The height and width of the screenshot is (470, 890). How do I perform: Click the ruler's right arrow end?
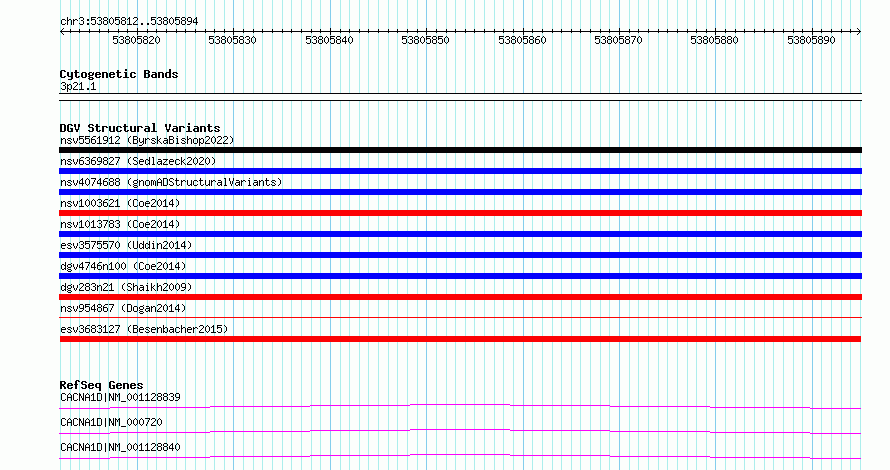859,32
